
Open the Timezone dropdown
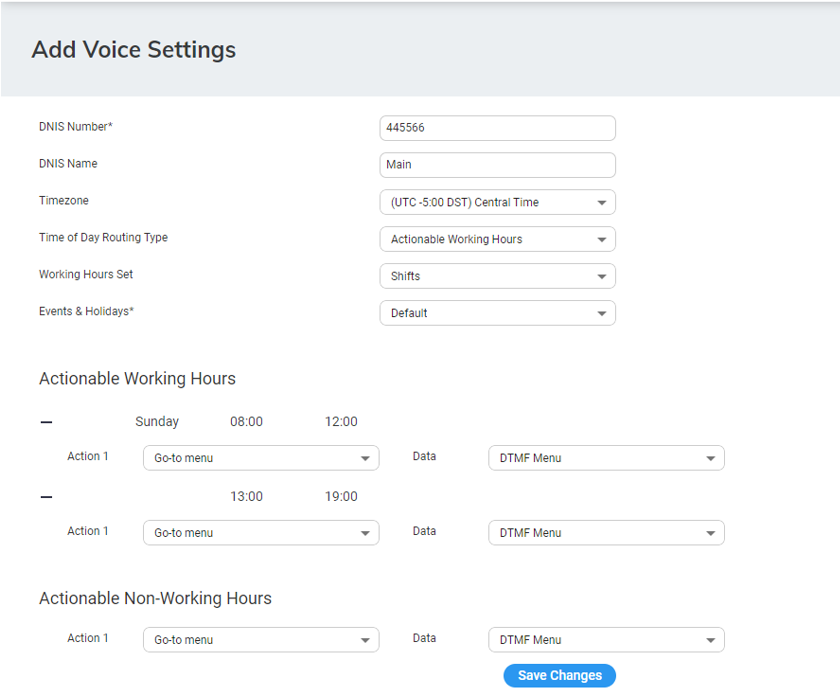497,202
